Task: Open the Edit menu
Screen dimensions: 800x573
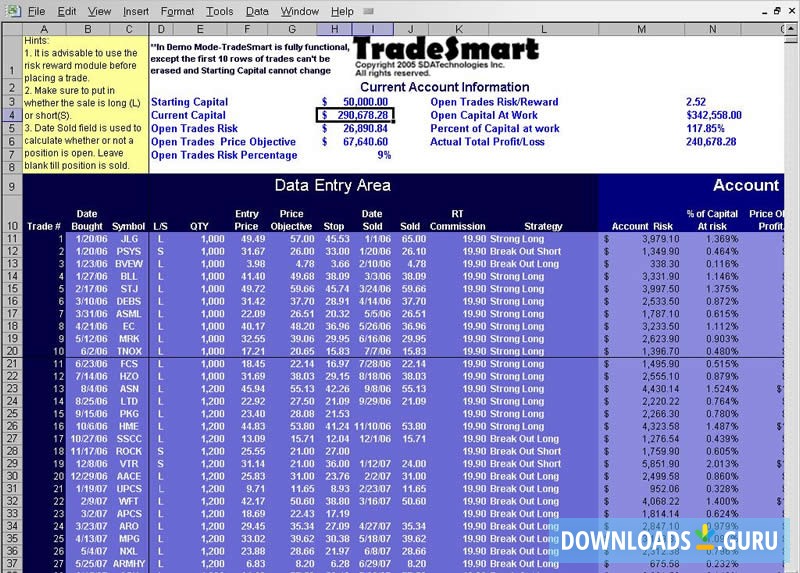Action: coord(66,11)
